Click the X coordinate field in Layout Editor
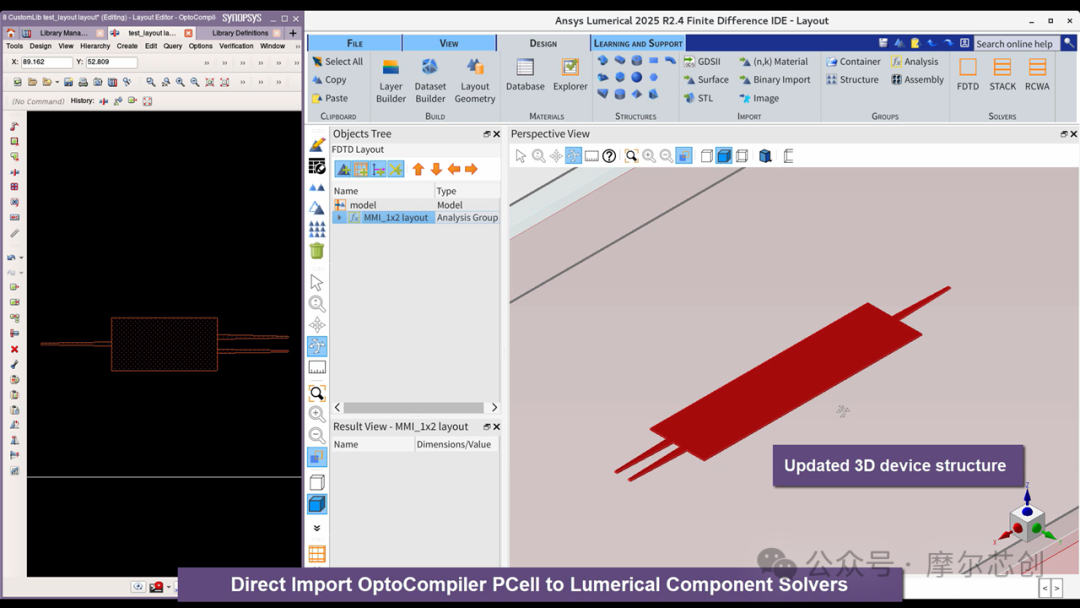Image resolution: width=1080 pixels, height=608 pixels. 46,62
